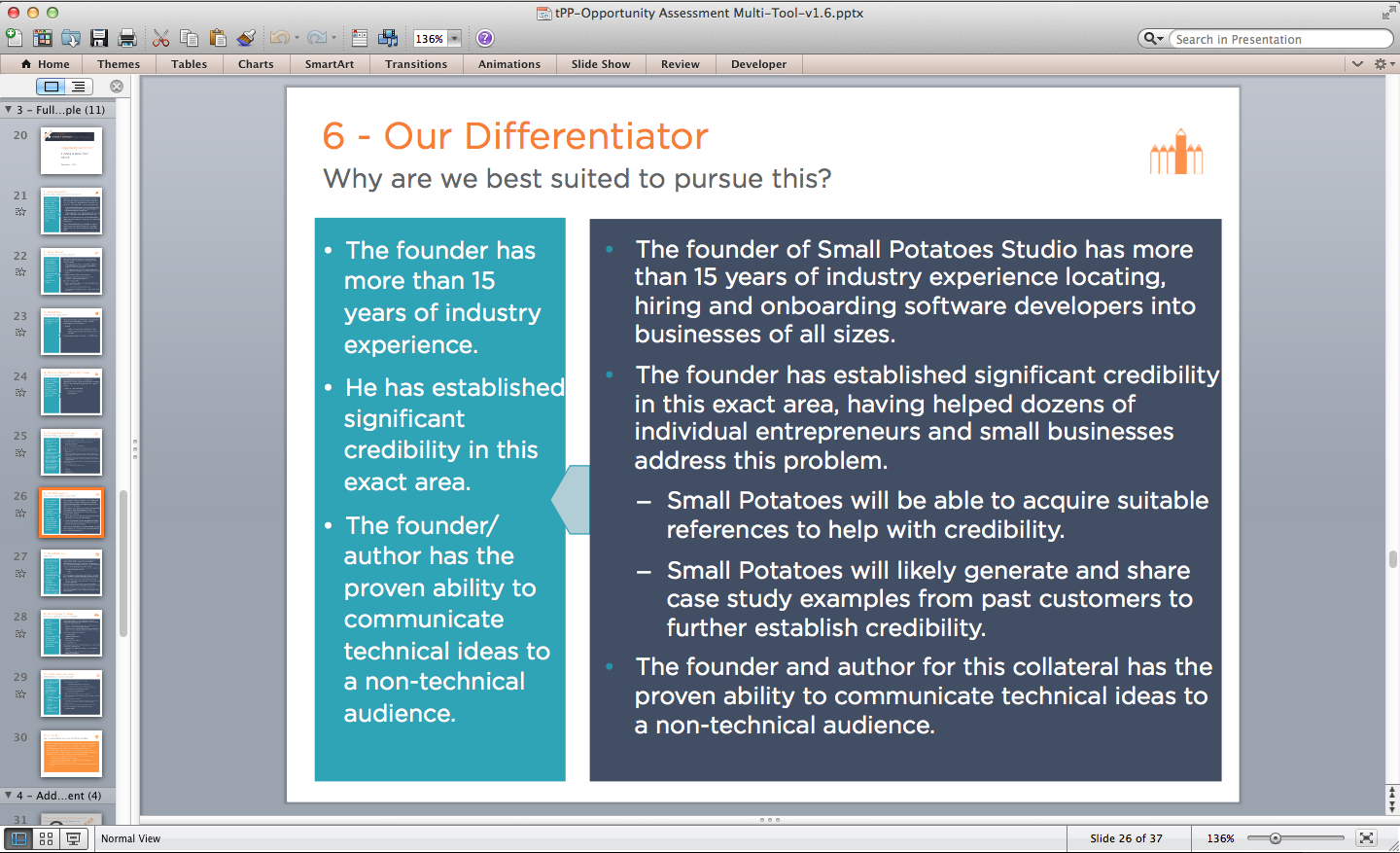Play animation star beside slide 24
The image size is (1400, 853).
(20, 393)
